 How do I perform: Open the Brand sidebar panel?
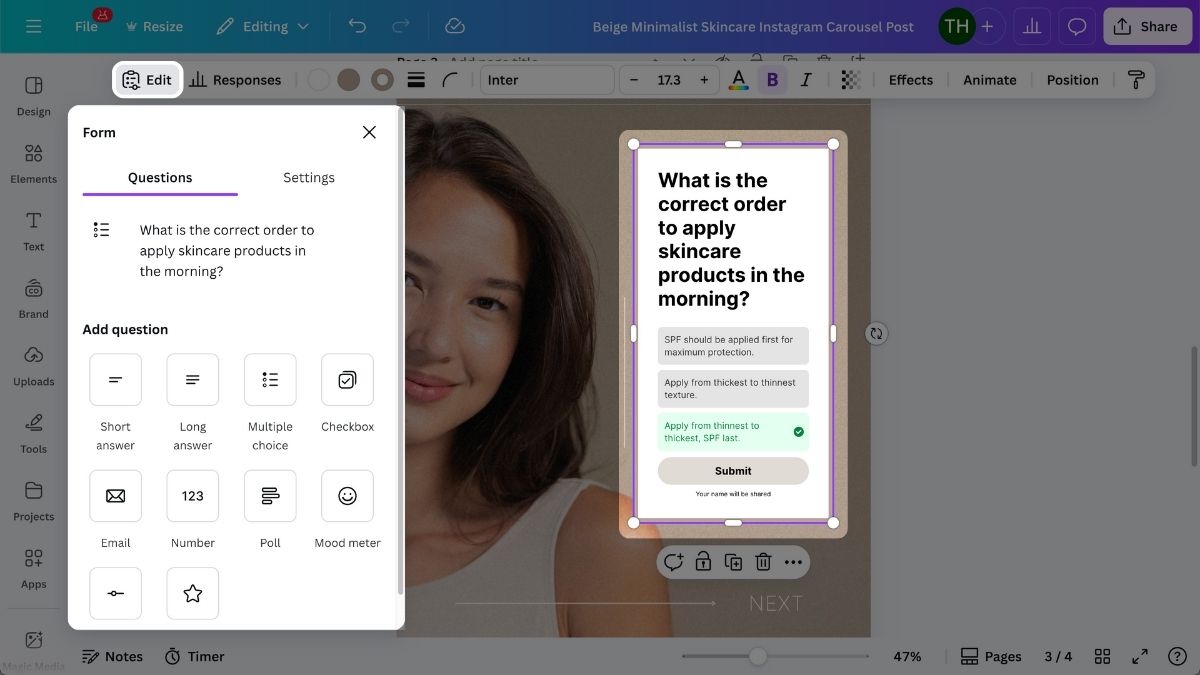point(34,298)
